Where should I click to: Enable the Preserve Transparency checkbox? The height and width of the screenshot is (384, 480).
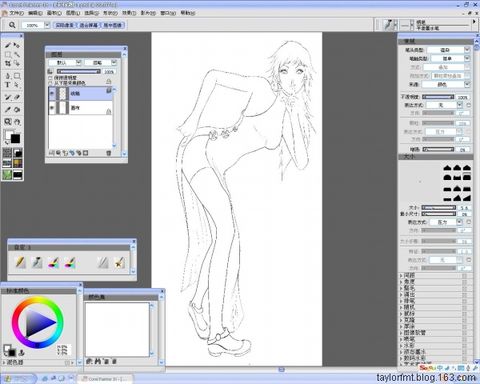point(51,78)
